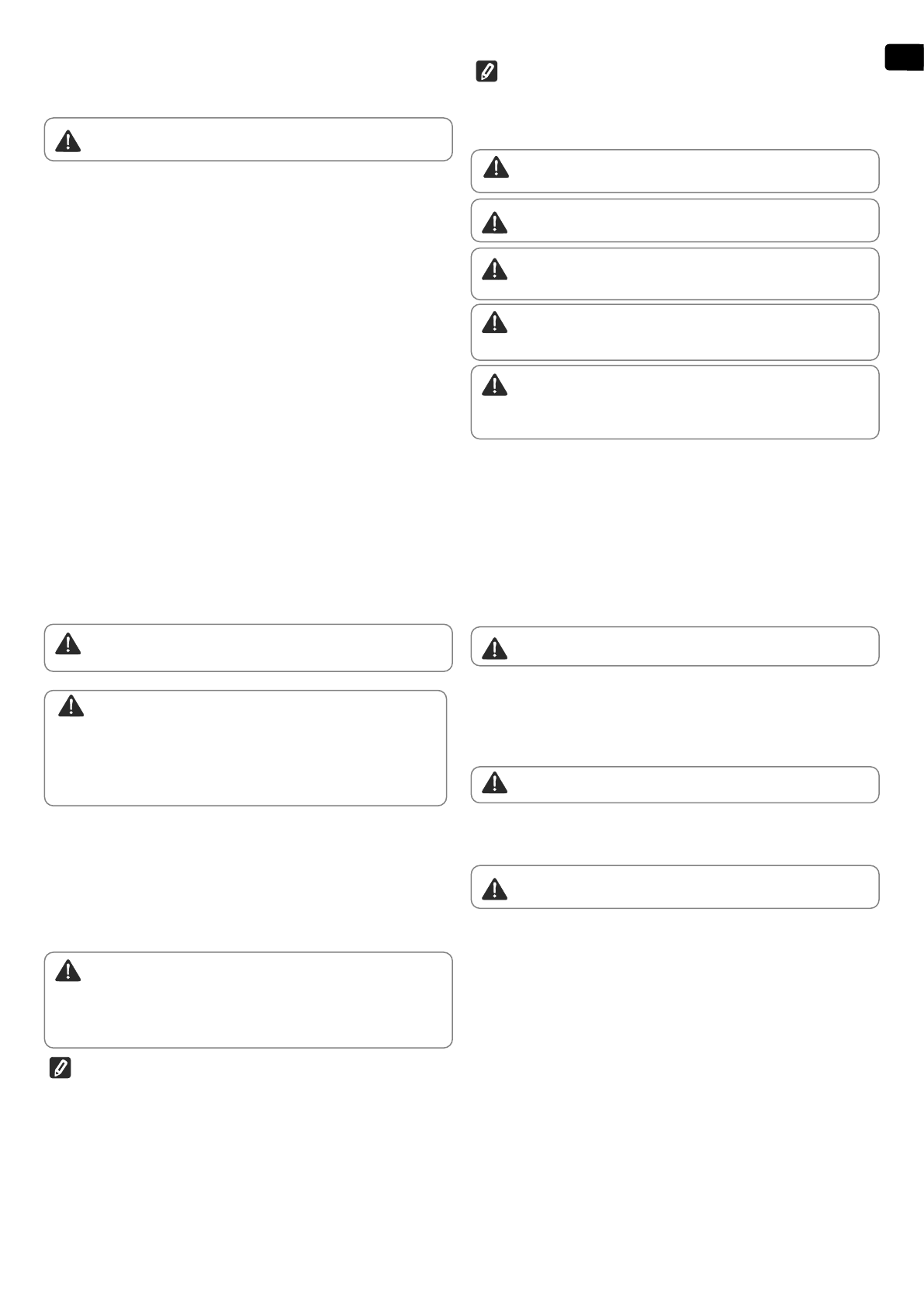
Task: Click warning triangle in the second-lowest right-column box
Action: (x=494, y=783)
